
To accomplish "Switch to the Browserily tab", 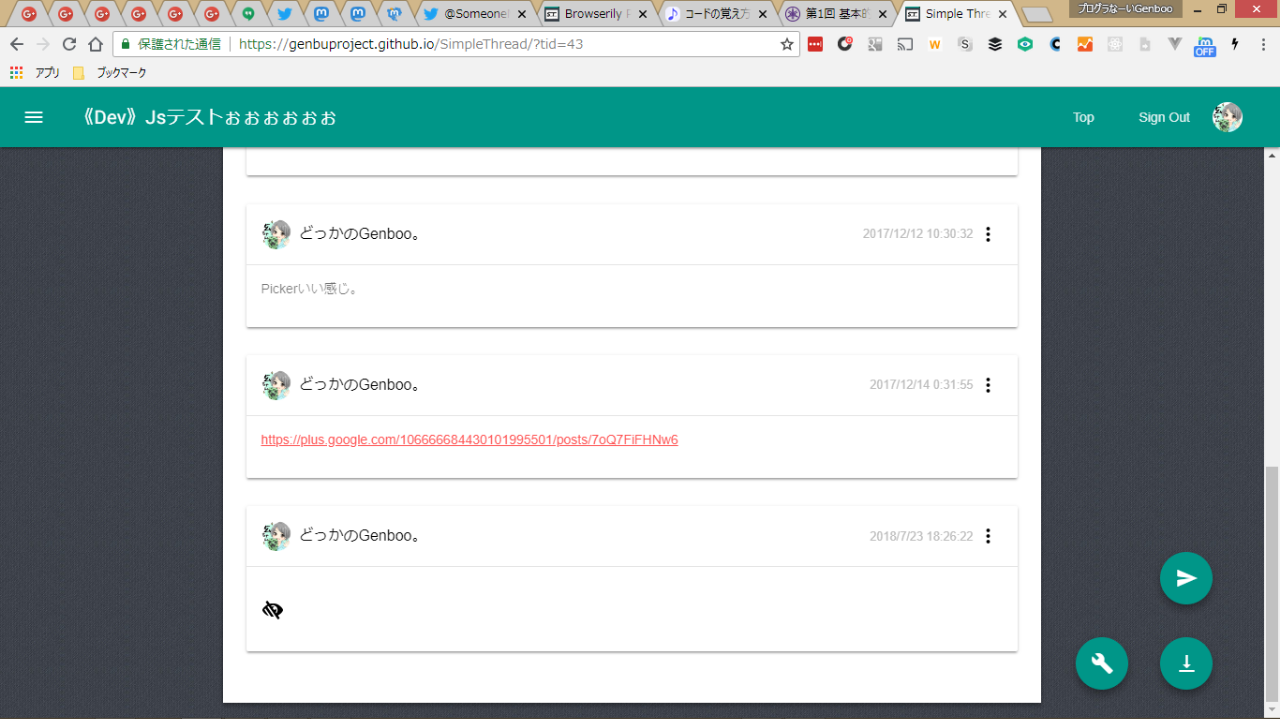I will coord(596,14).
